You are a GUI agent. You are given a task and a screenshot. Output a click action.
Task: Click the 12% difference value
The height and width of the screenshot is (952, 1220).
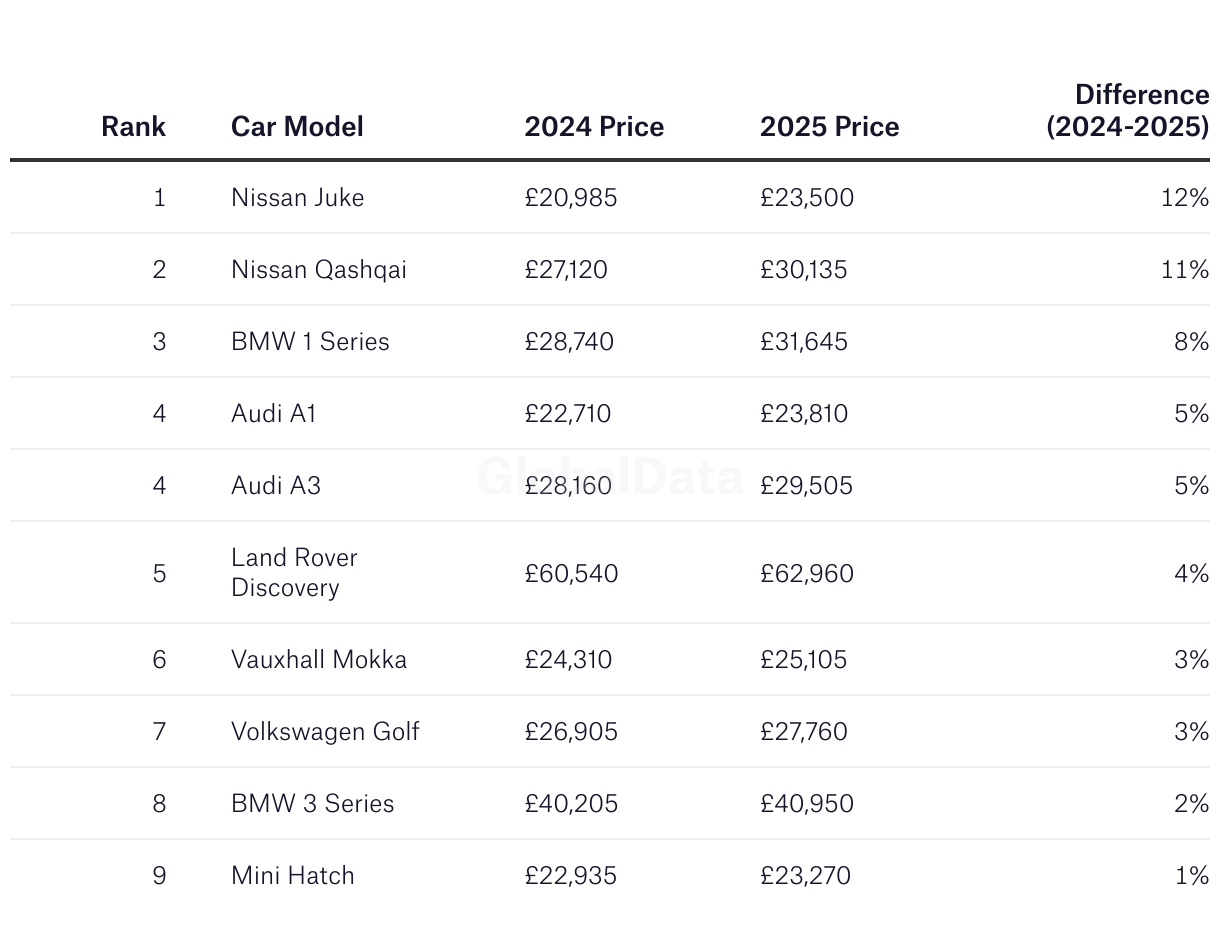[x=1185, y=198]
